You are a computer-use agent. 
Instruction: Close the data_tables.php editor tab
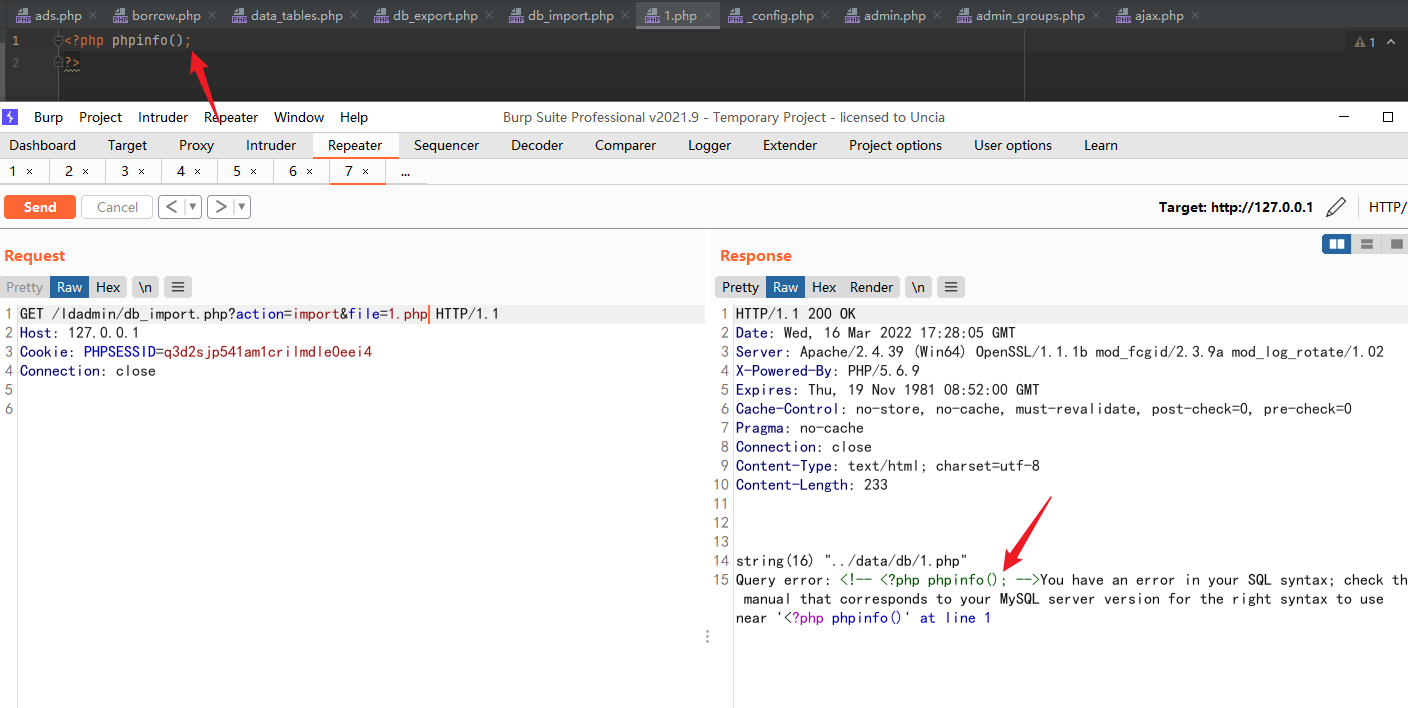click(353, 16)
